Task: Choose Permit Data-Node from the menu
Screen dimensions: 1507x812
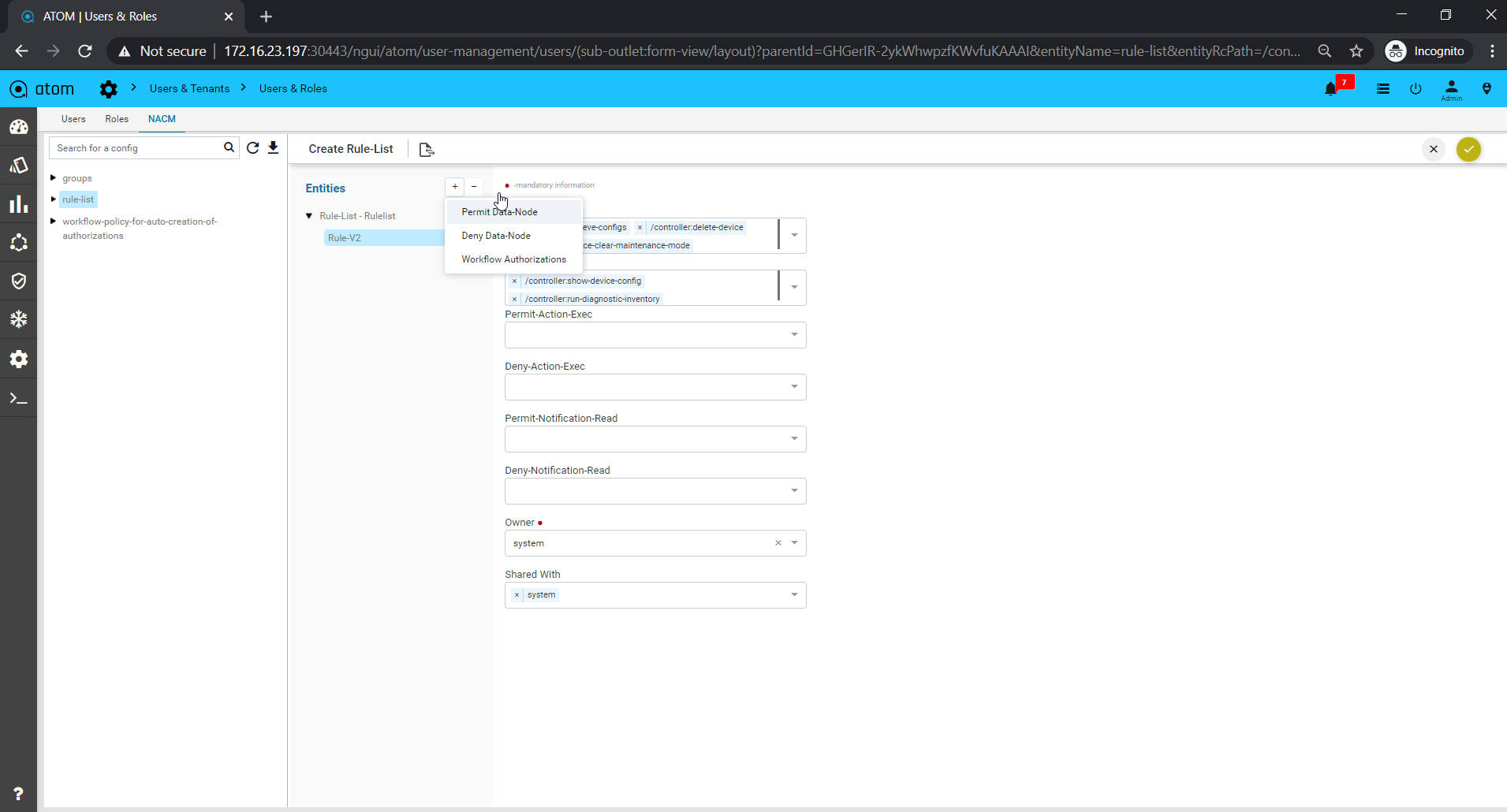Action: point(514,212)
